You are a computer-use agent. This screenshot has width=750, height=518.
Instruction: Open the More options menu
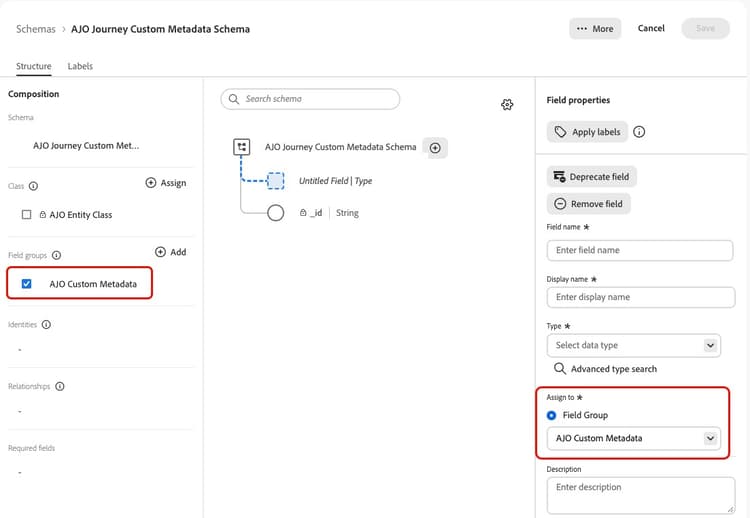click(595, 29)
